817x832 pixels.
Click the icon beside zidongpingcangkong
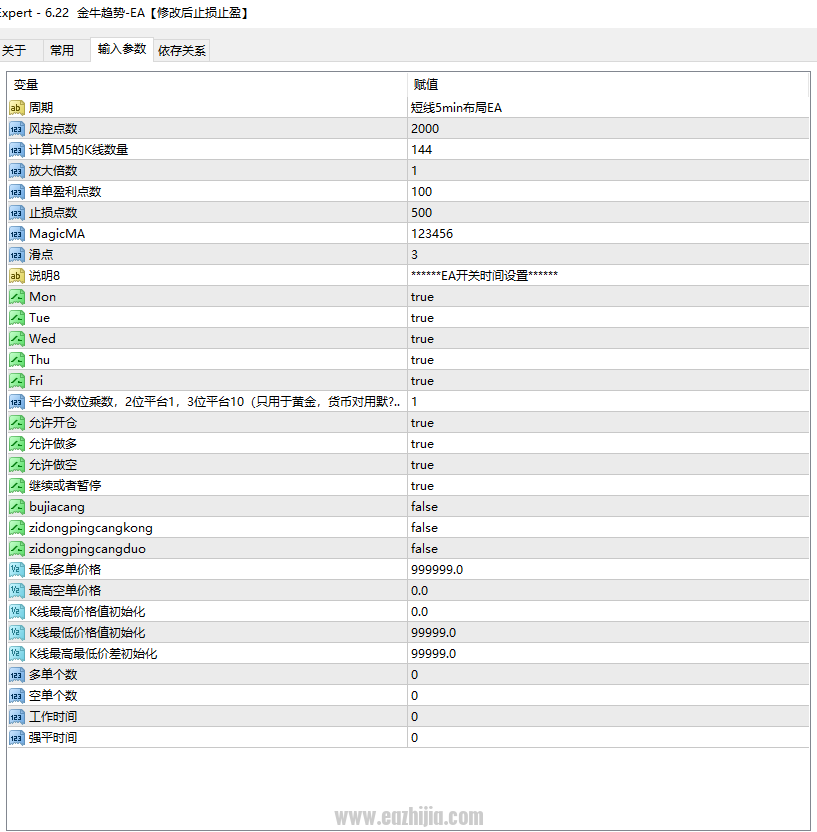click(x=16, y=528)
